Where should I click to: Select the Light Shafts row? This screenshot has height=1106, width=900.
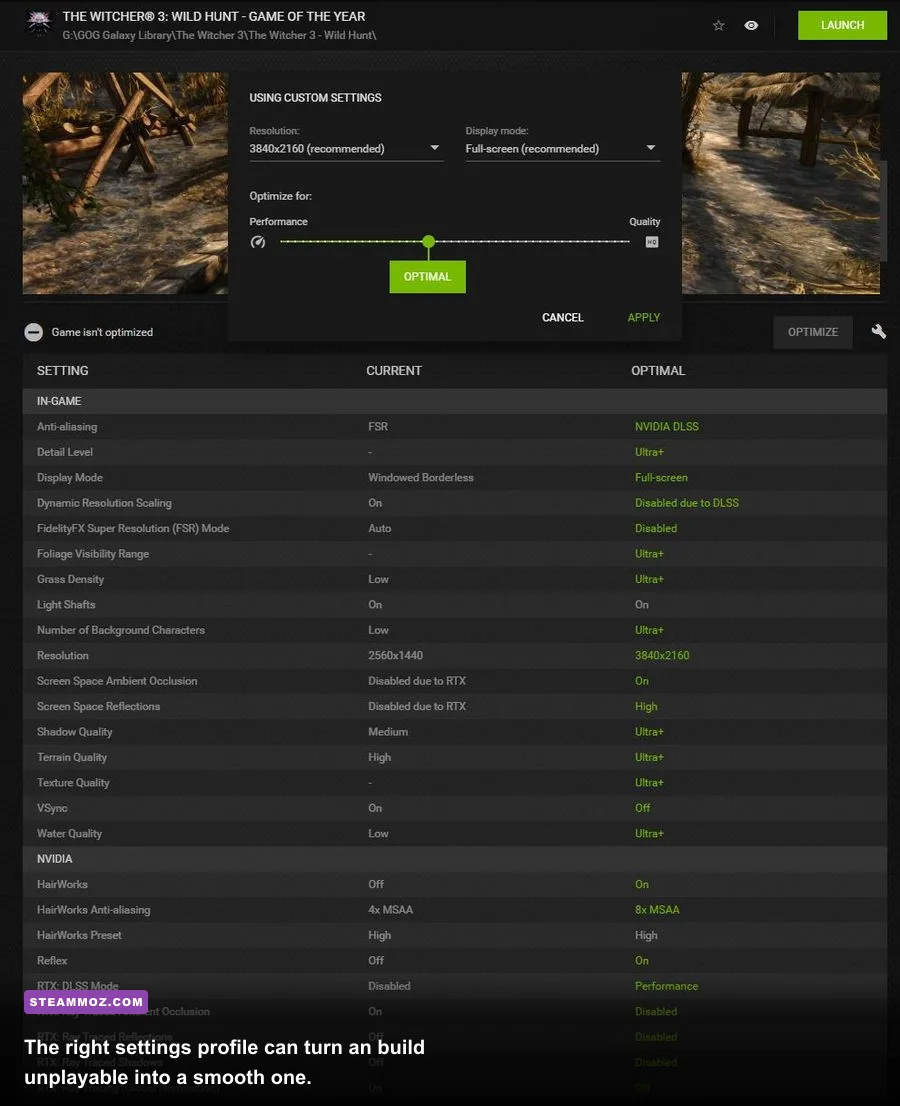point(455,604)
